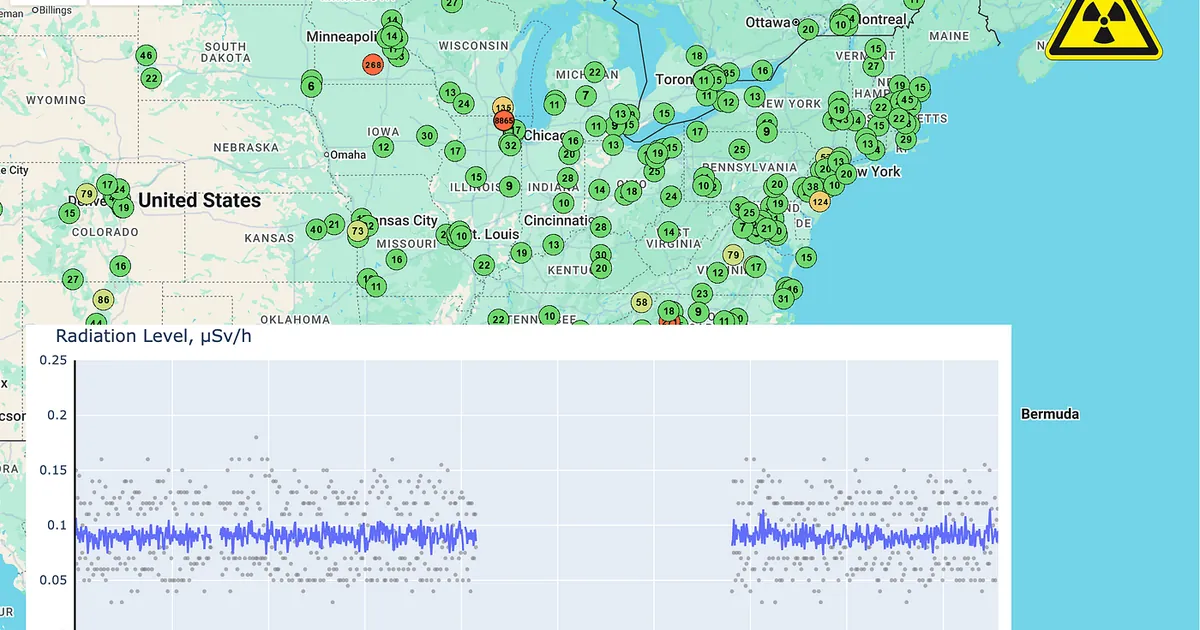Select the Ottawa city label
Image resolution: width=1200 pixels, height=630 pixels.
coord(767,22)
